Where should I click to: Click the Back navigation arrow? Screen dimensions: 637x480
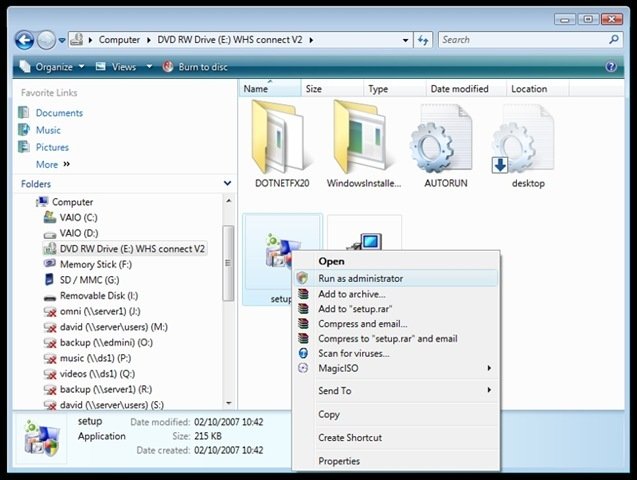pos(24,40)
